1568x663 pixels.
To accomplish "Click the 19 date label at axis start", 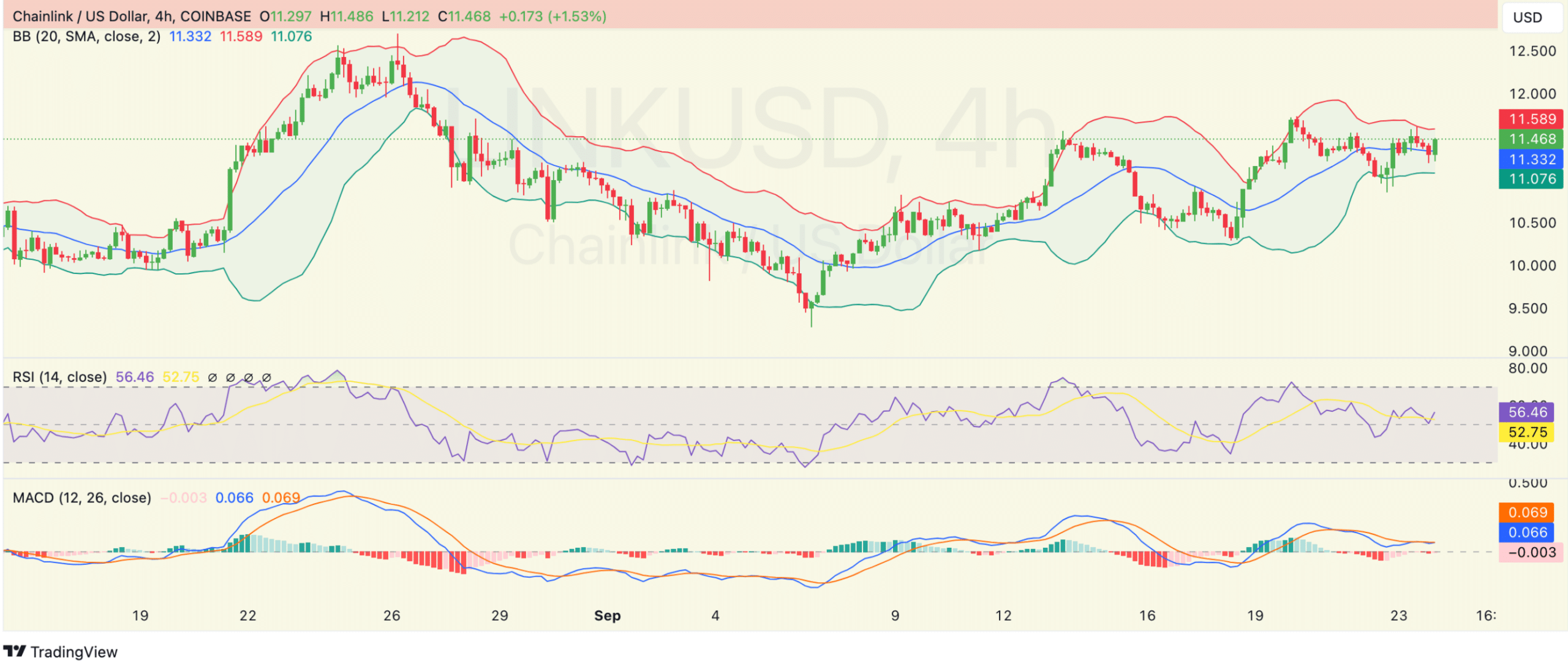I will 140,615.
